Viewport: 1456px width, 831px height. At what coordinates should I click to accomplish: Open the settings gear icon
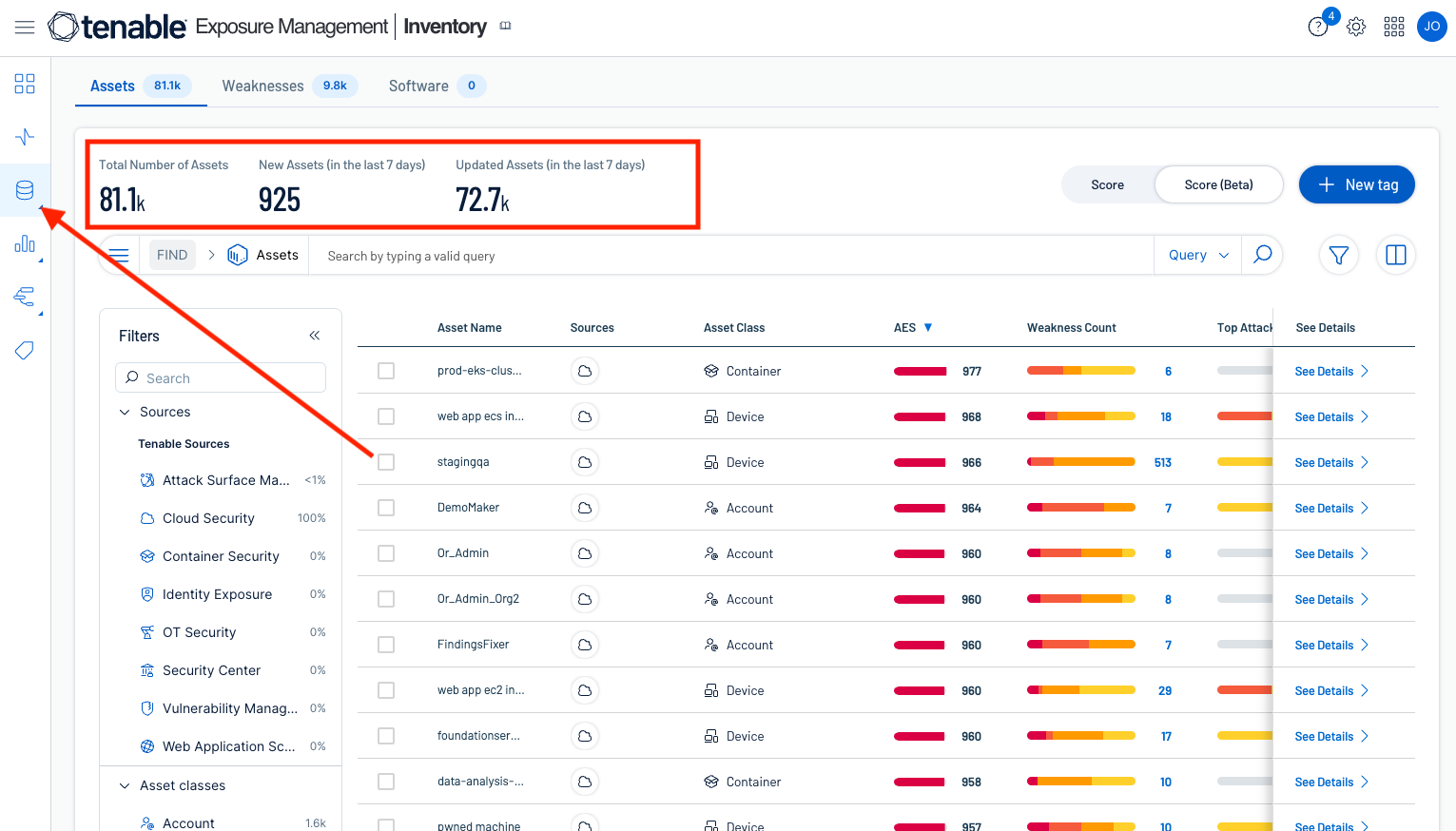[1356, 27]
